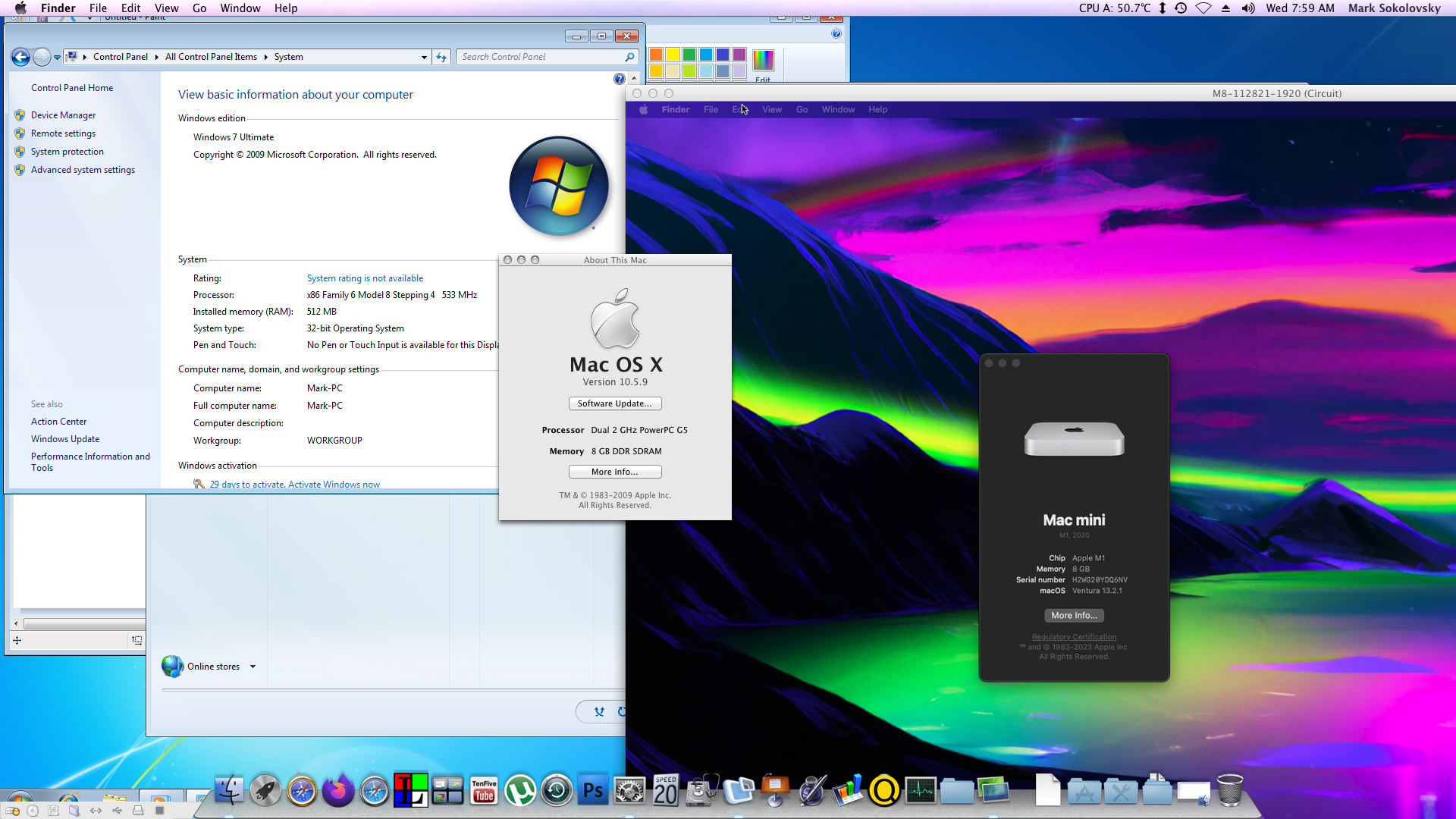Click the Control Panel help icon

point(620,79)
